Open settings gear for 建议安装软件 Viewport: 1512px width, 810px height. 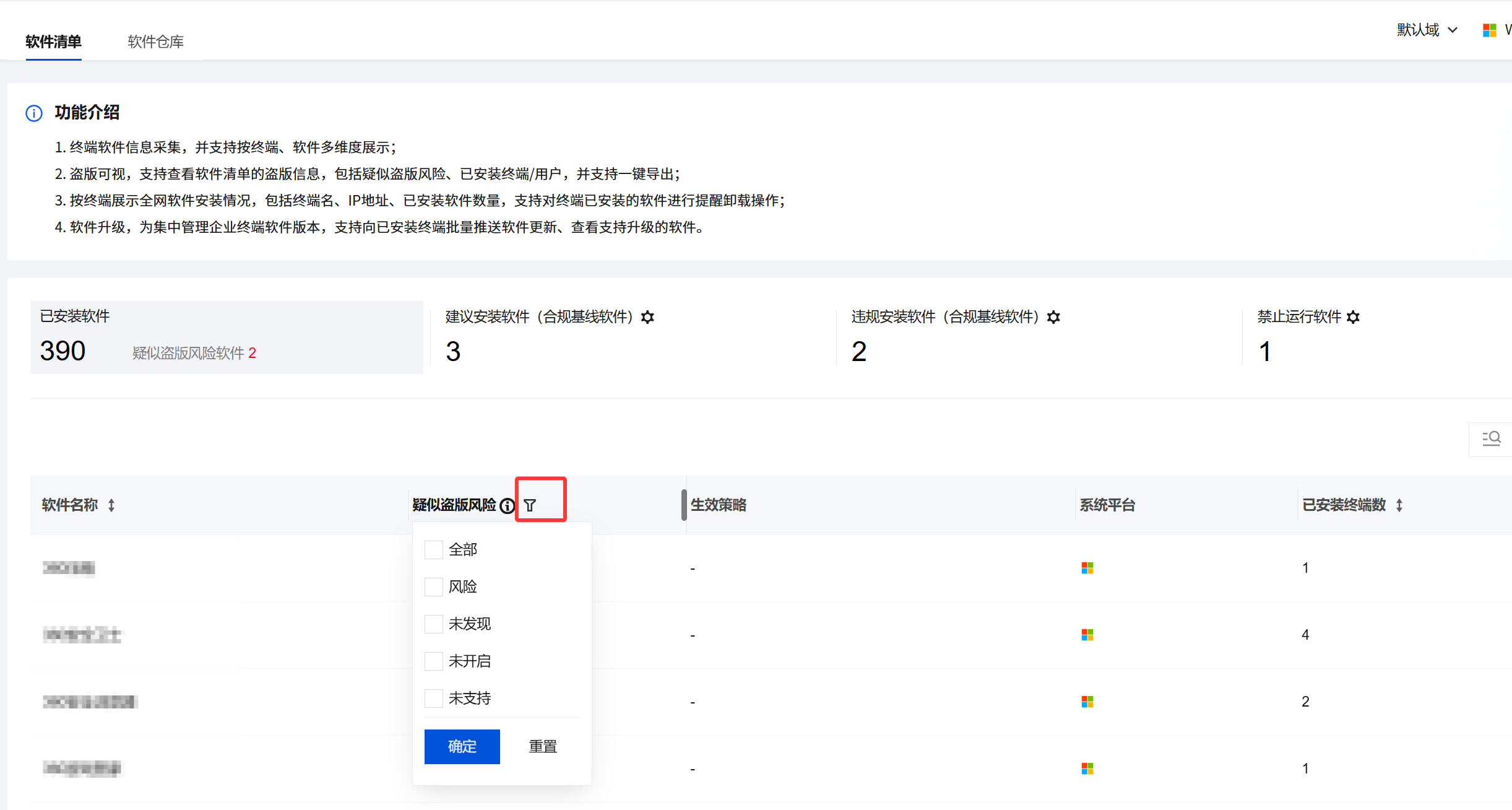click(647, 317)
